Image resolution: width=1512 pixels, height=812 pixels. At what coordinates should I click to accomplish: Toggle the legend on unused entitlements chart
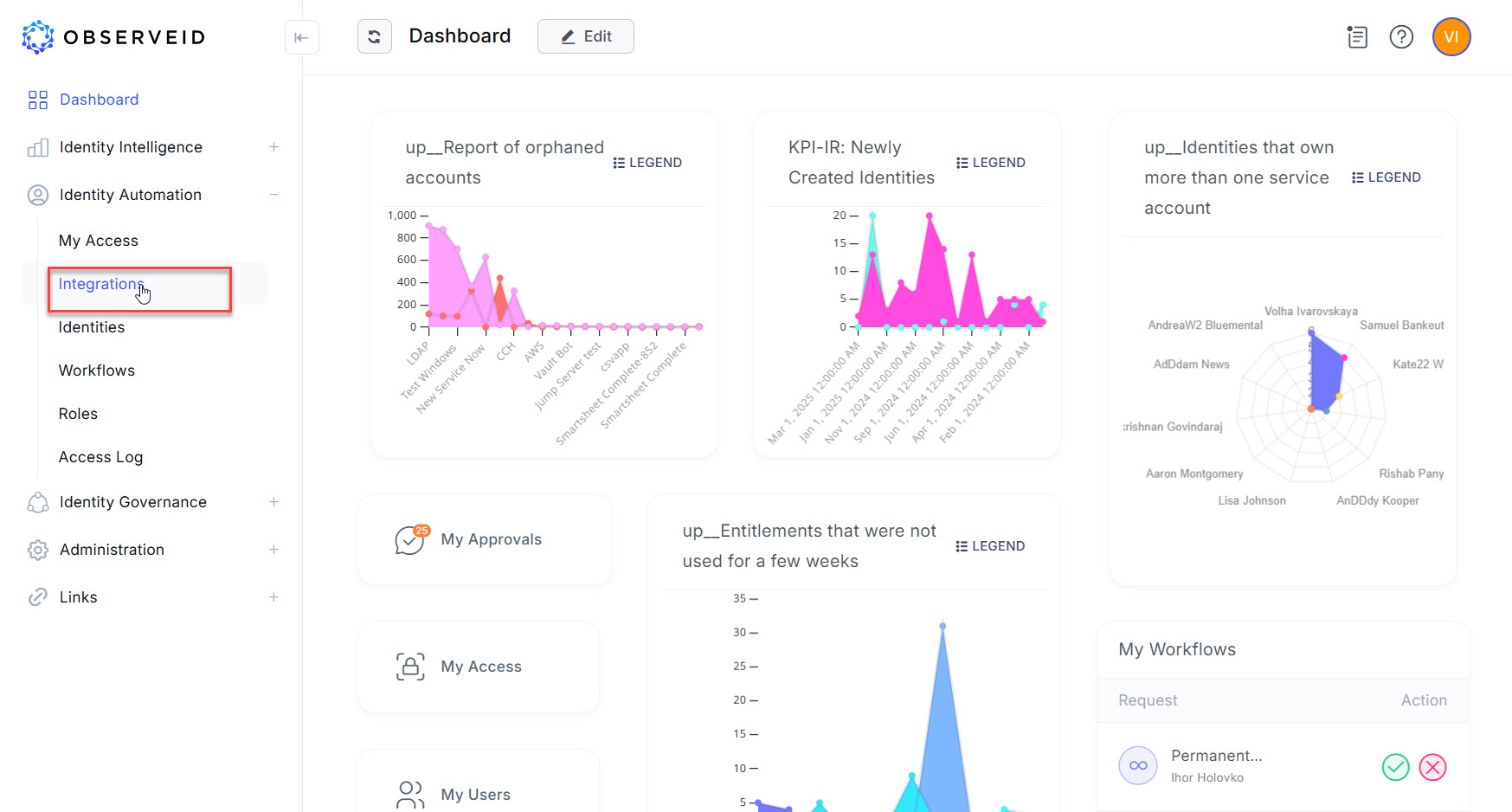click(991, 545)
